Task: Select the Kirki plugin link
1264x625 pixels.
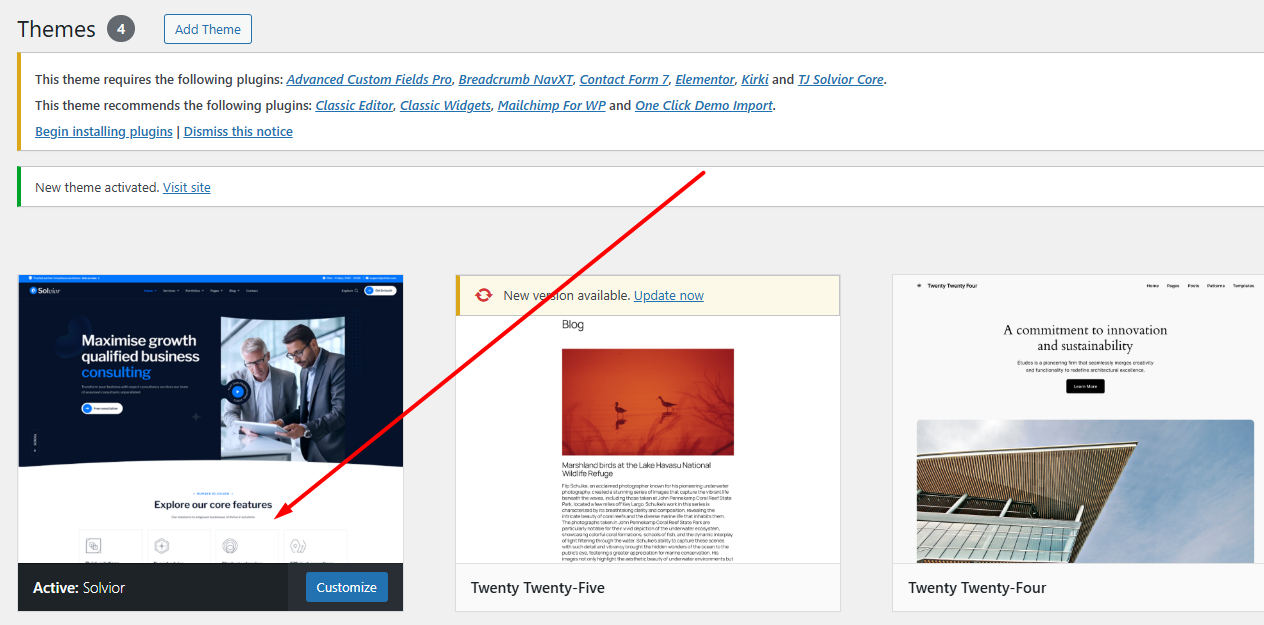Action: click(755, 79)
